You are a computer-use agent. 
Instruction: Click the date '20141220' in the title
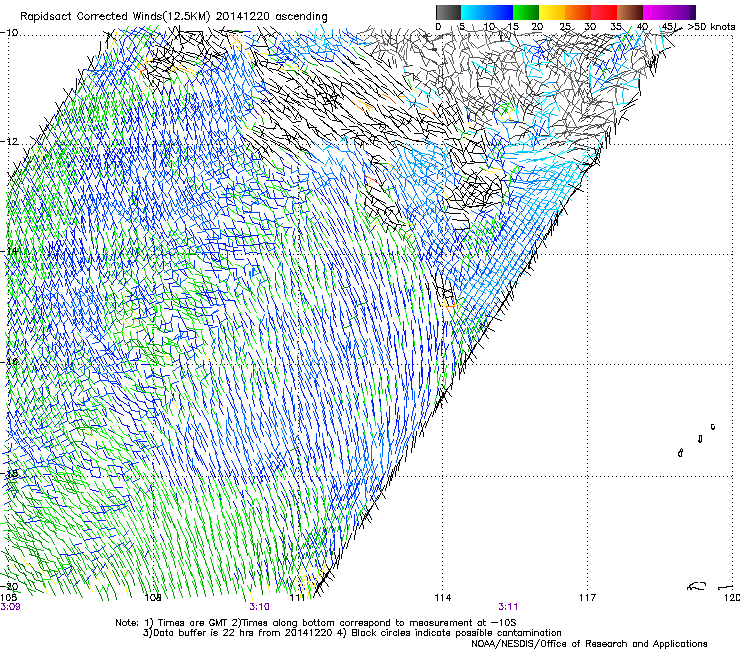click(x=243, y=17)
